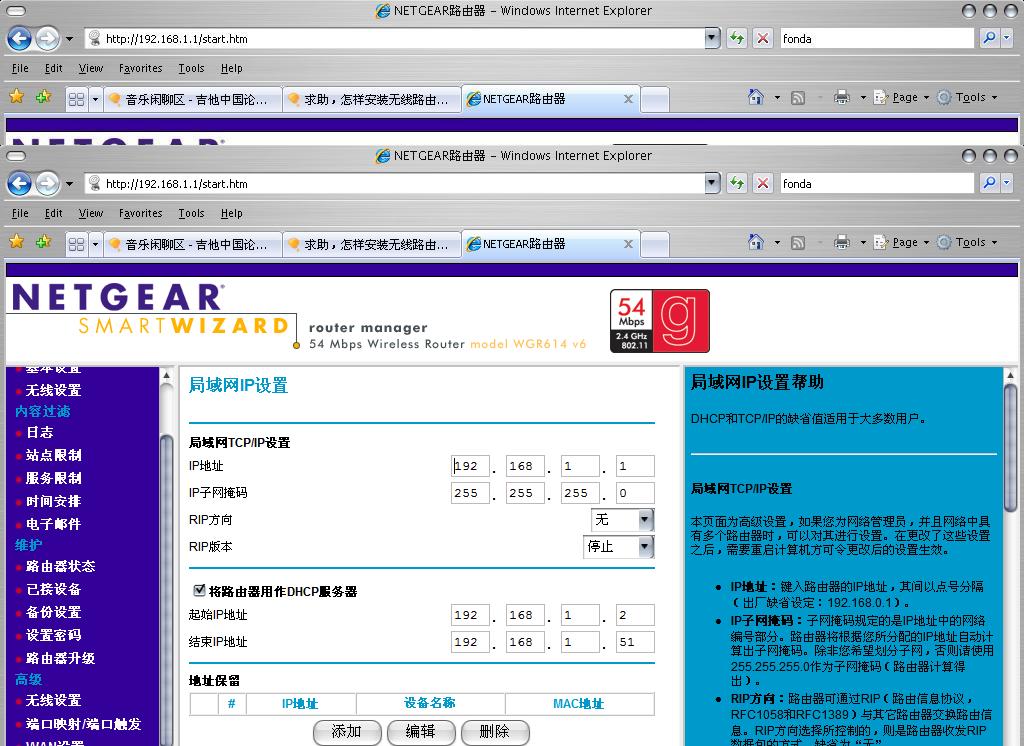Open 站点限制 in sidebar

click(x=54, y=455)
